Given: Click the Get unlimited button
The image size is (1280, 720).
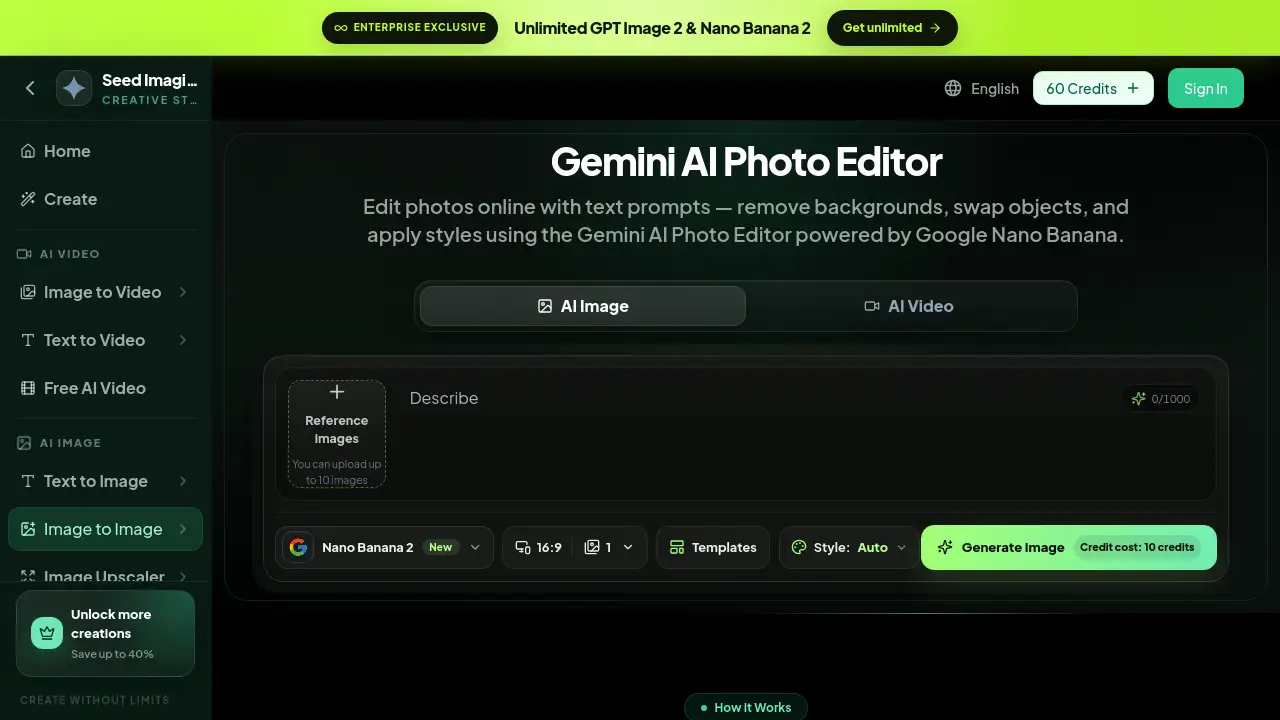Looking at the screenshot, I should point(892,28).
